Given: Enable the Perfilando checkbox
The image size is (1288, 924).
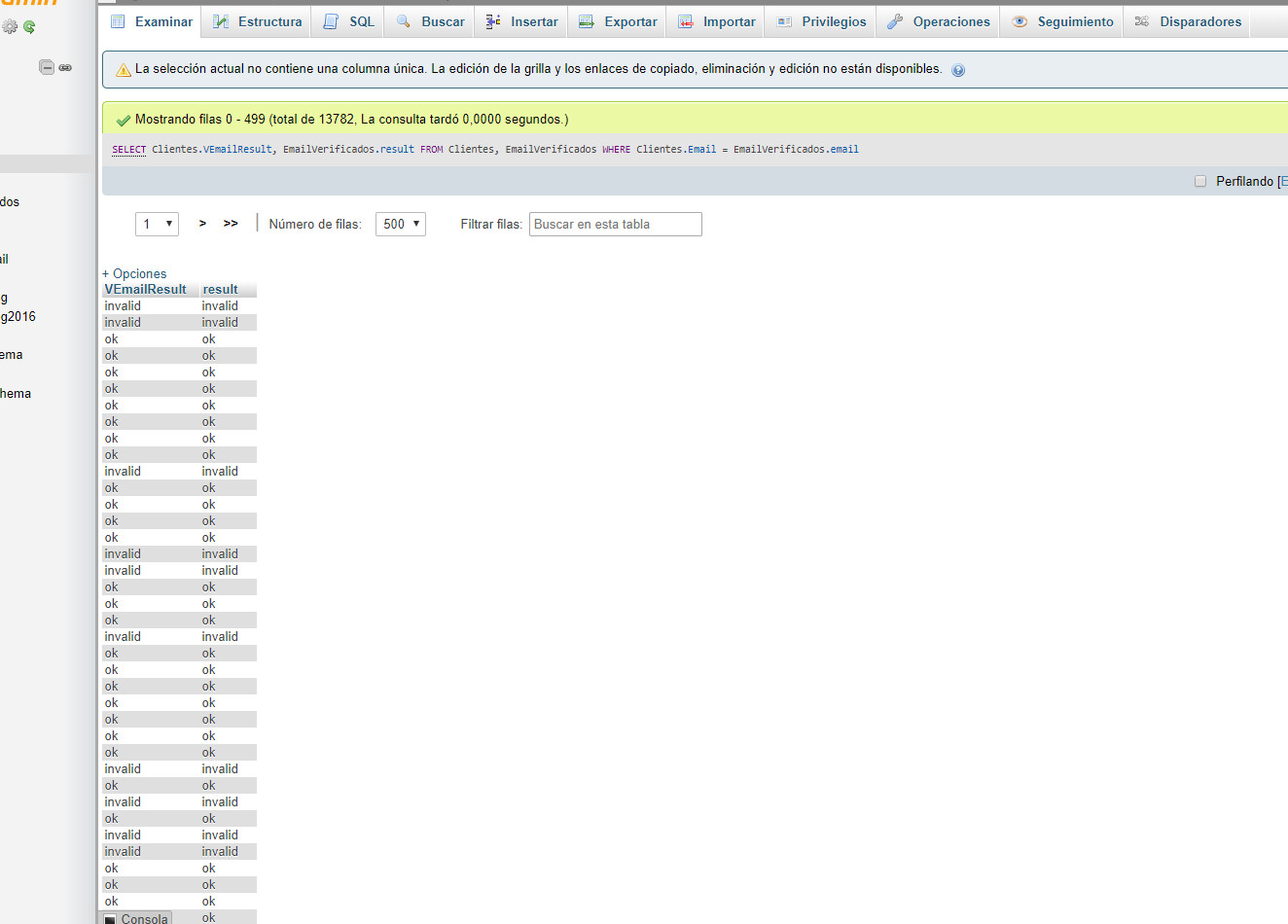Looking at the screenshot, I should pos(1199,181).
